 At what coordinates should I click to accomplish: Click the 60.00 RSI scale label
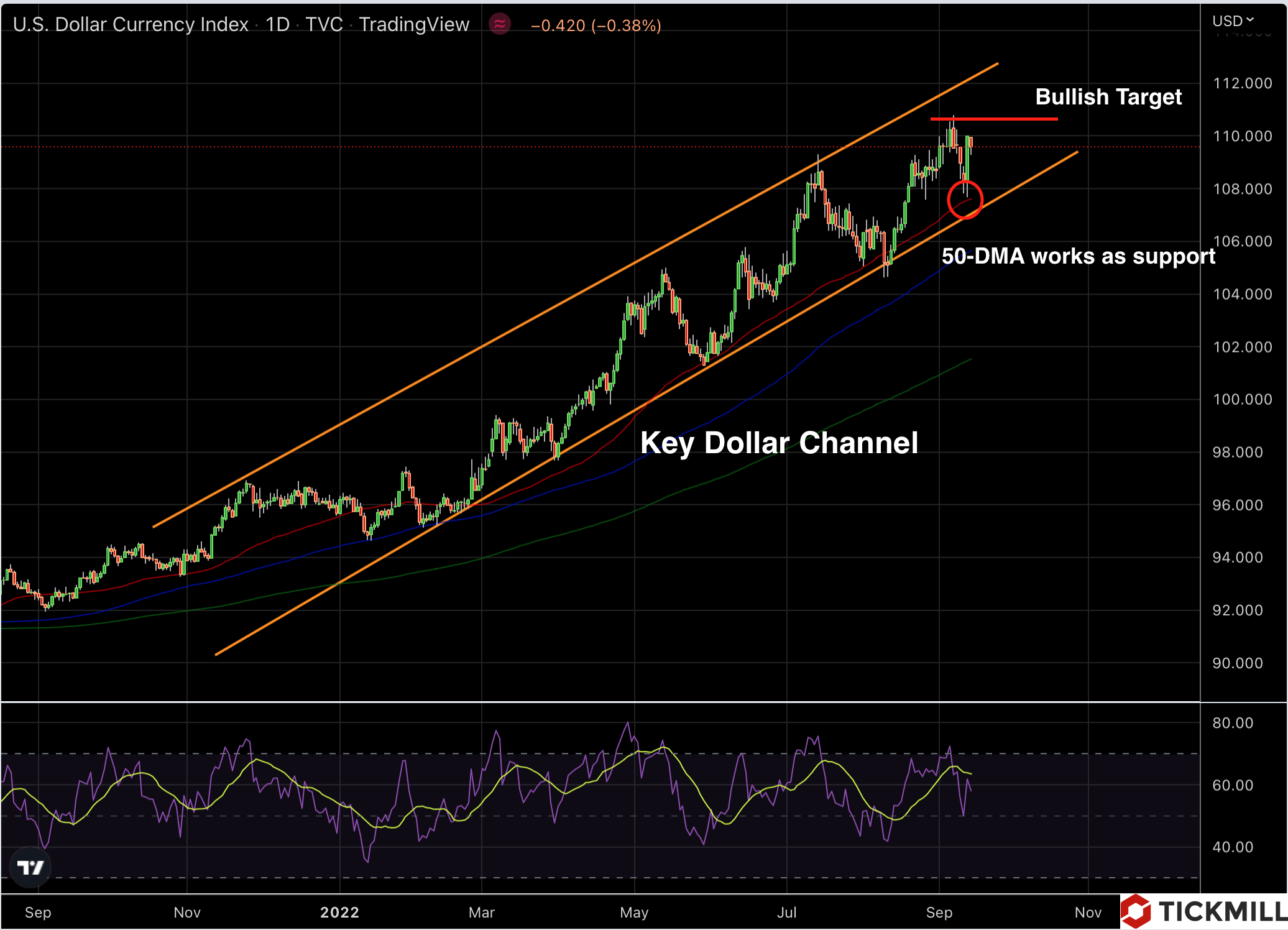[1232, 785]
